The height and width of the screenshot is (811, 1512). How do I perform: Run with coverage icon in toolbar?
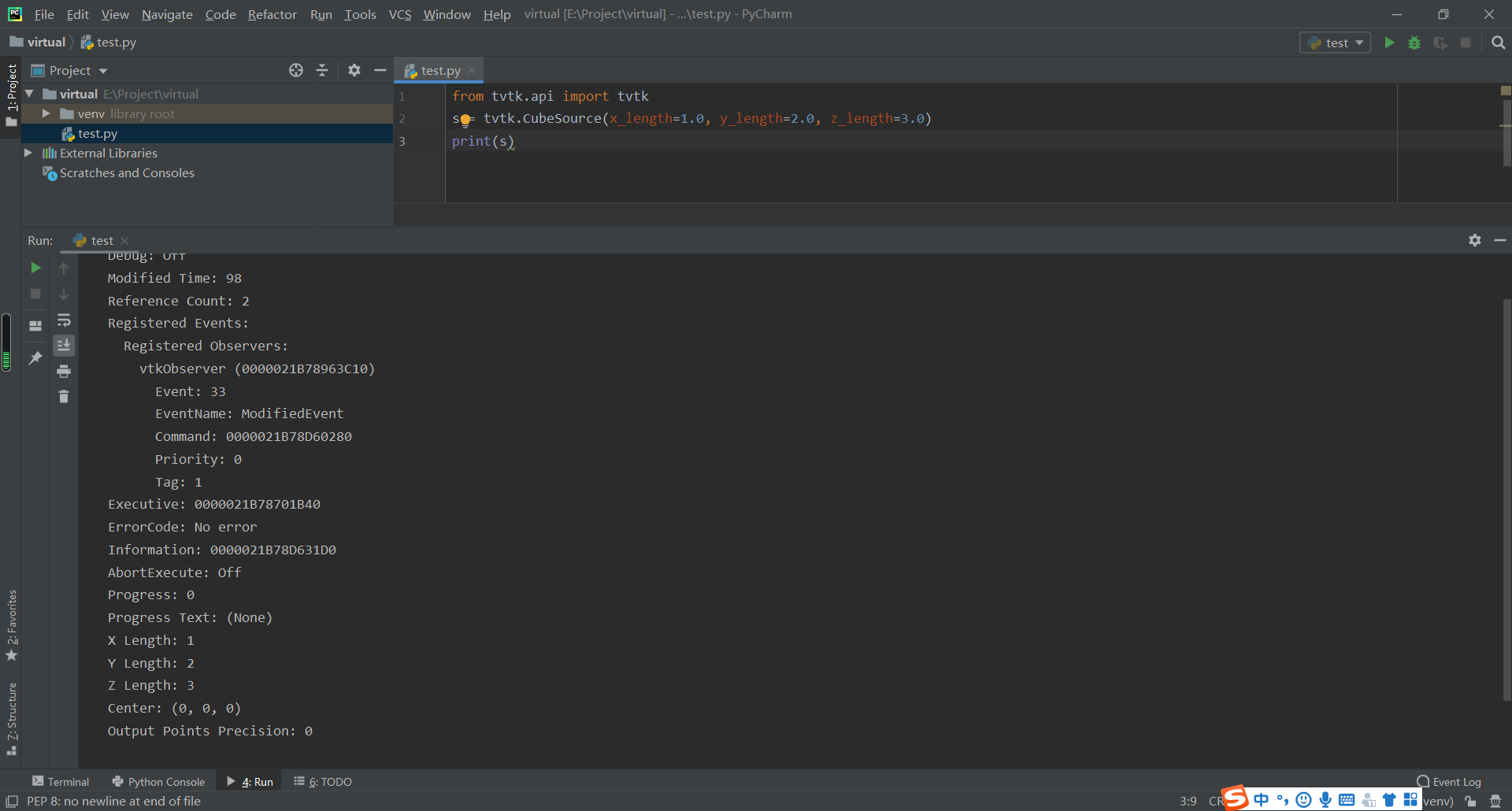coord(1441,43)
